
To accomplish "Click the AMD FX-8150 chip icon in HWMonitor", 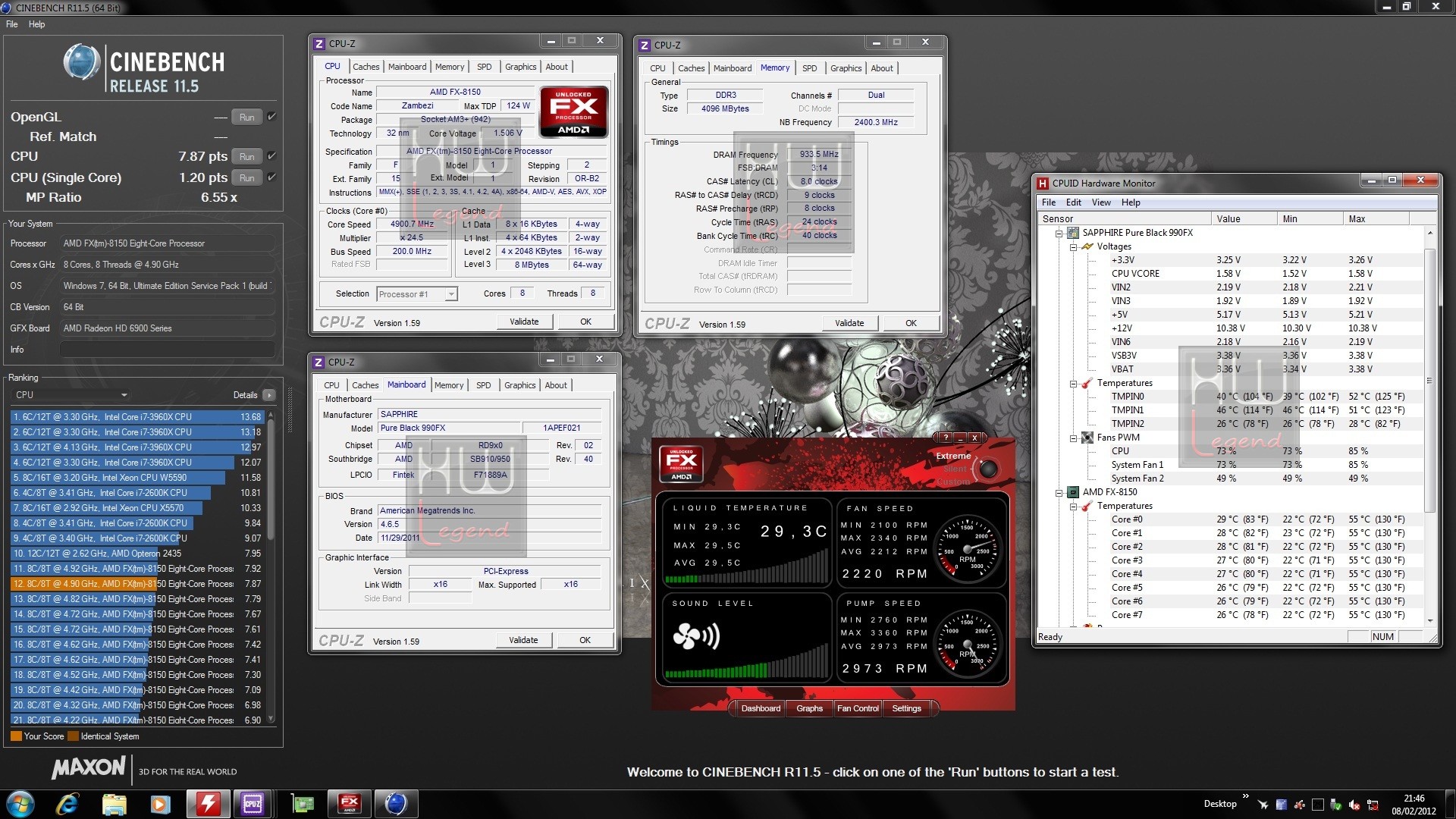I will coord(1073,492).
